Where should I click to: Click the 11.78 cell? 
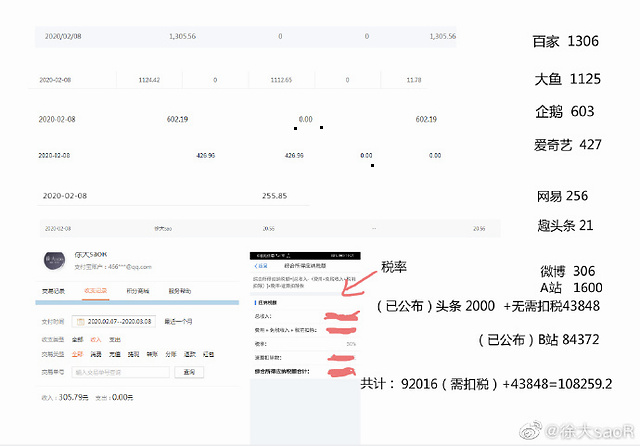click(413, 80)
